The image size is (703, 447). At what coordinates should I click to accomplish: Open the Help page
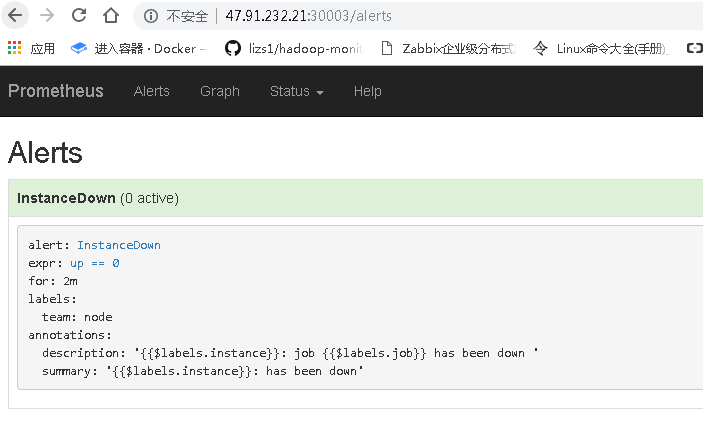click(x=367, y=91)
